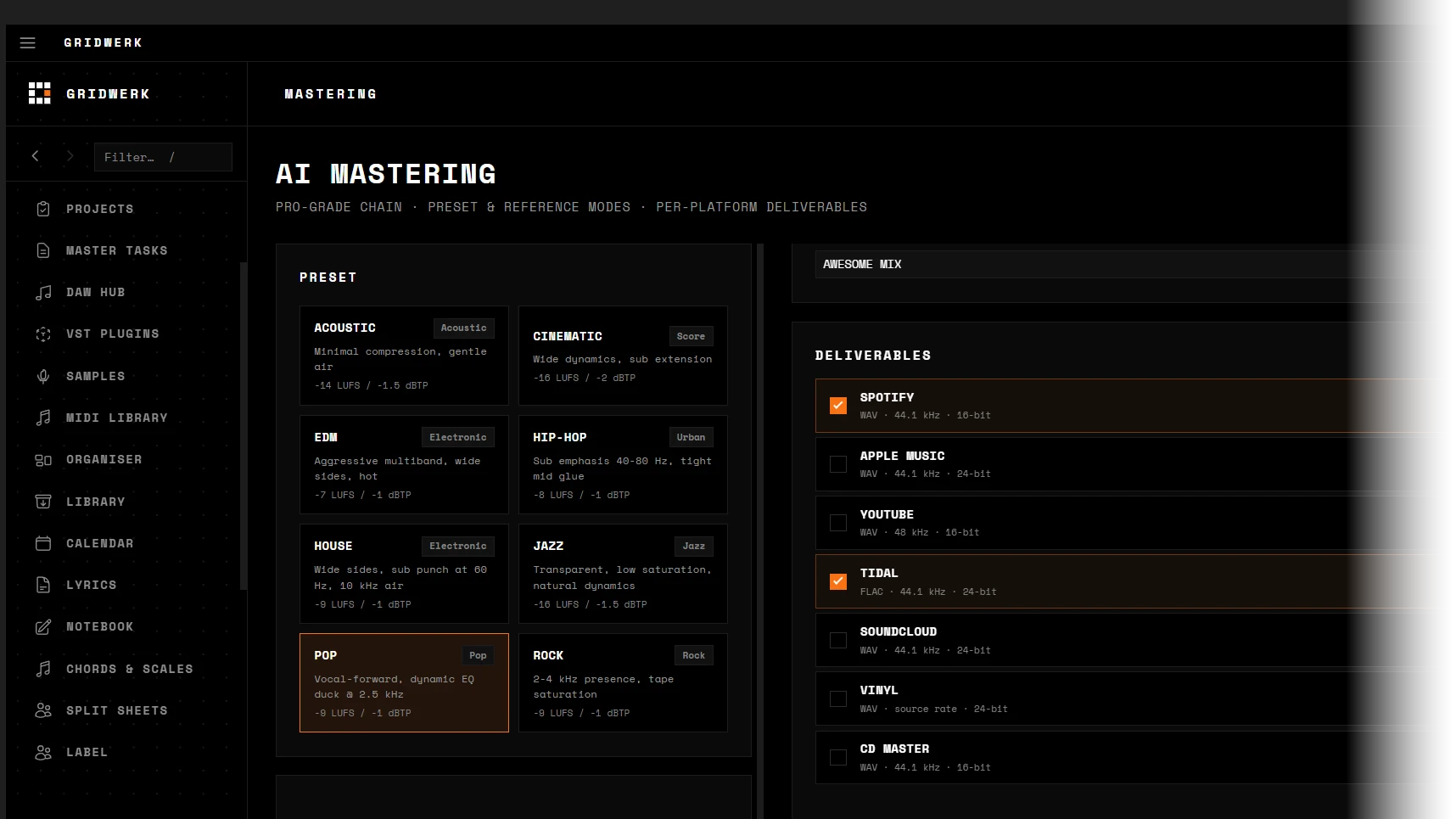
Task: Open the hamburger menu icon
Action: point(28,42)
